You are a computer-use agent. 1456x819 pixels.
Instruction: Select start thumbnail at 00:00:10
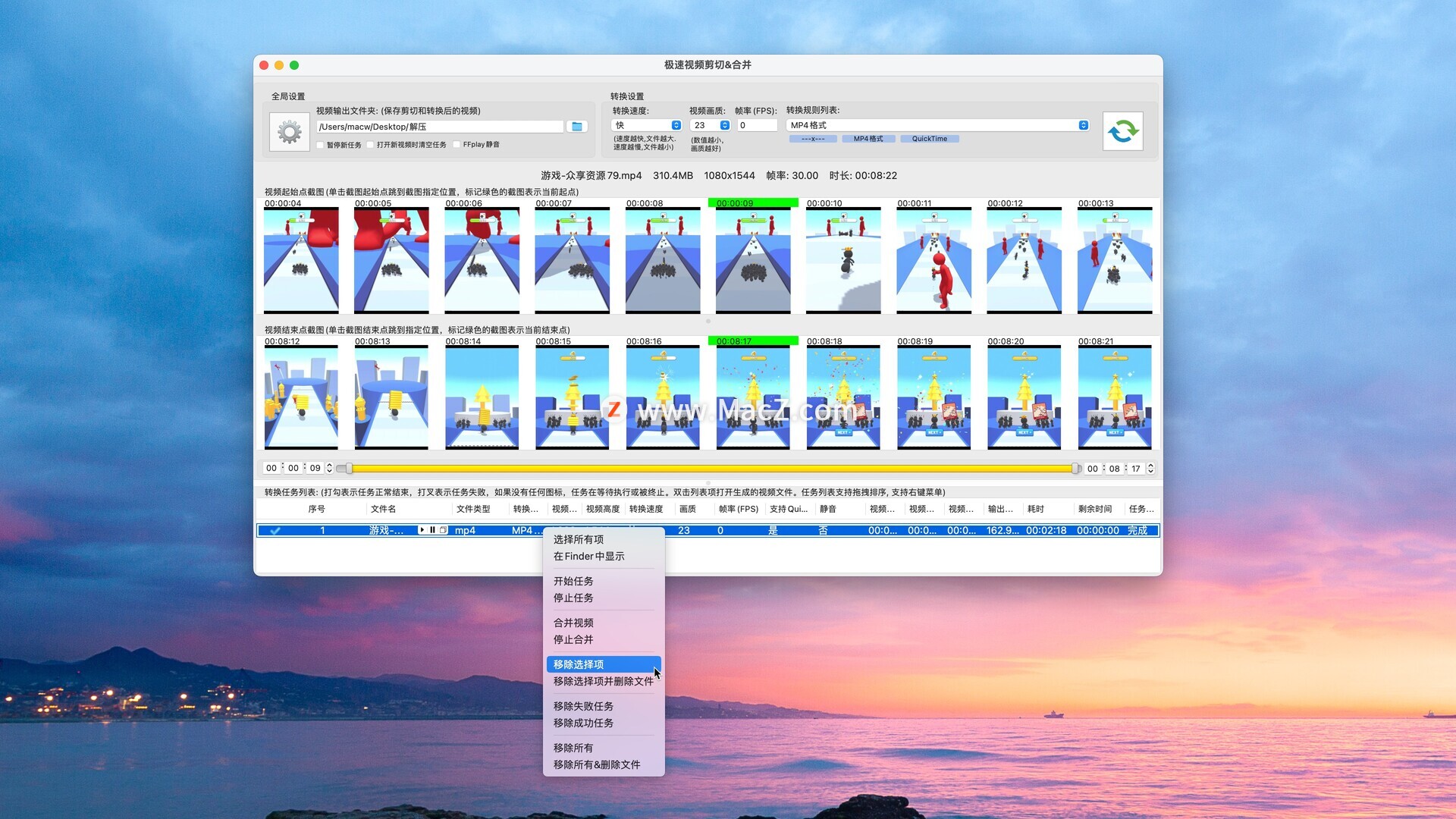843,260
